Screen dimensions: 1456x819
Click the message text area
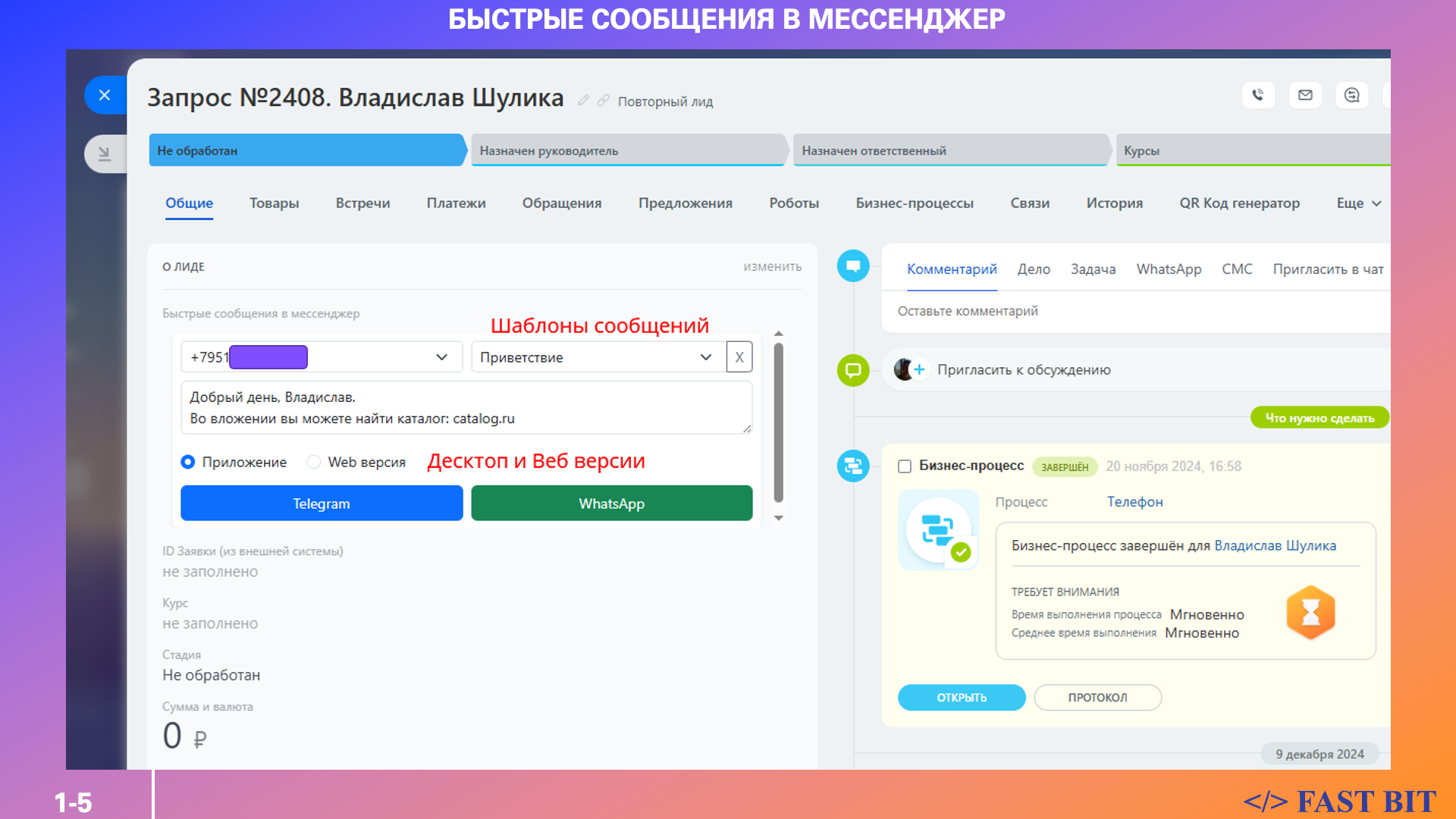(x=466, y=408)
